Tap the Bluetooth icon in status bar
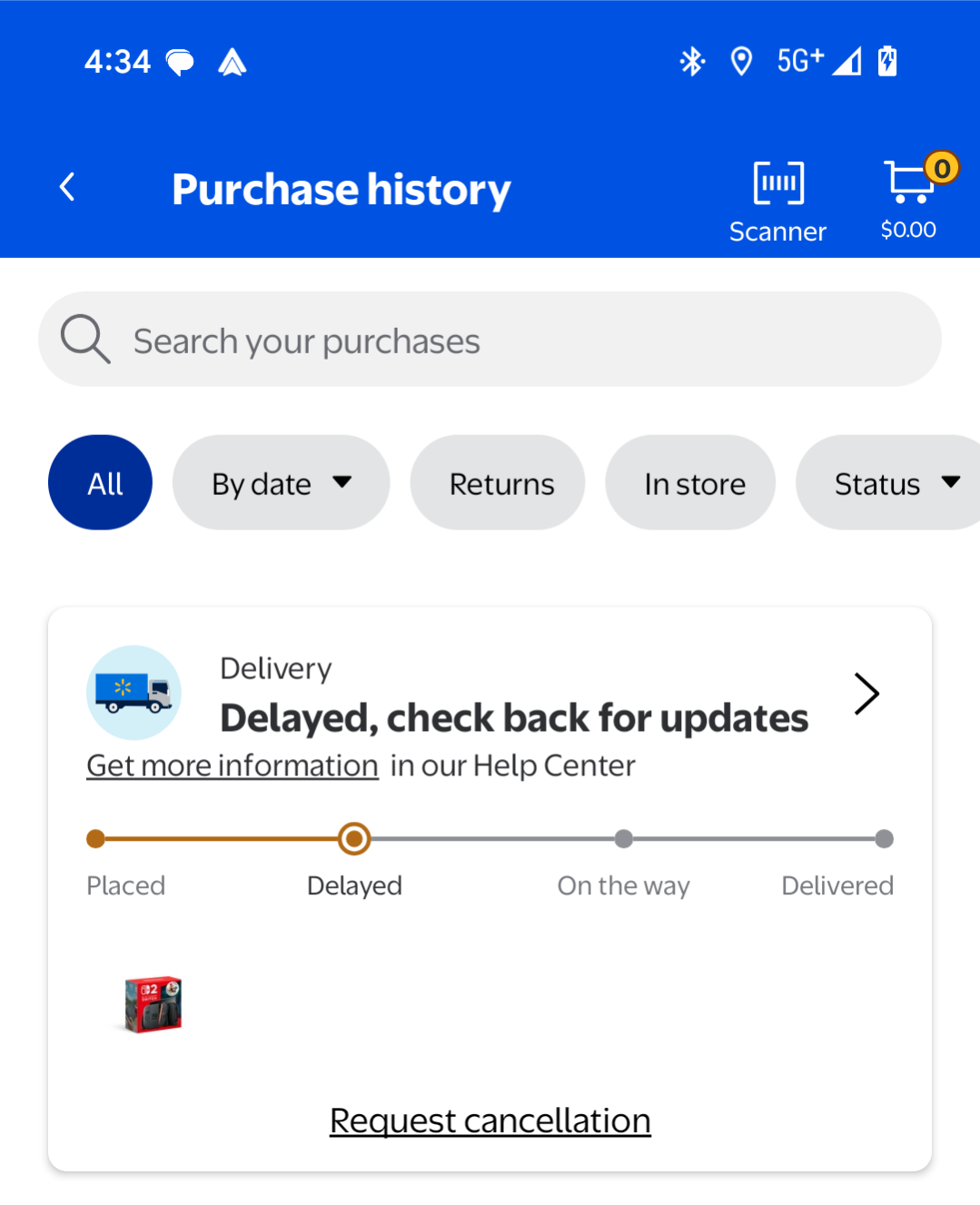Viewport: 980px width, 1205px height. point(693,62)
